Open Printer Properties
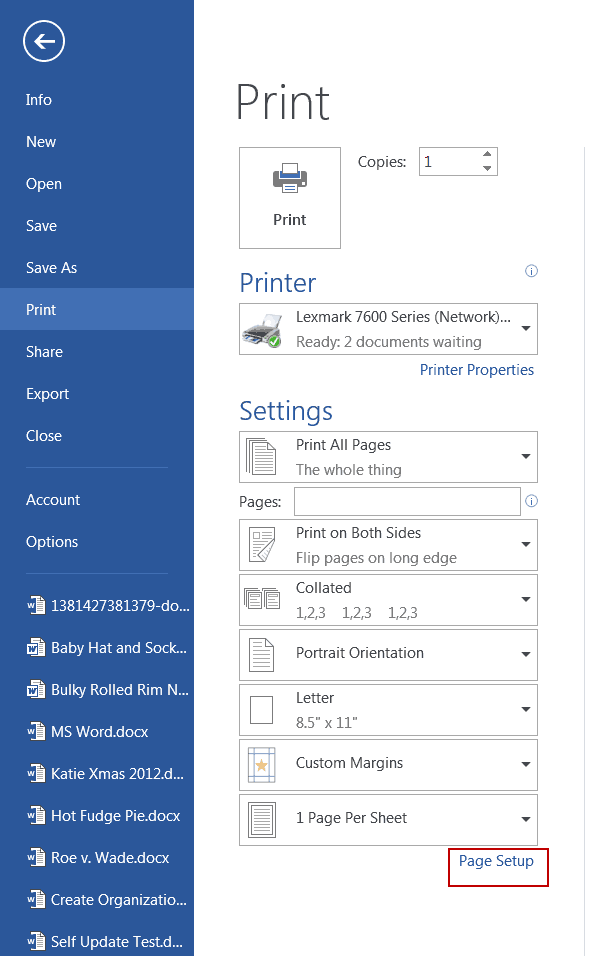This screenshot has height=956, width=592. tap(477, 369)
